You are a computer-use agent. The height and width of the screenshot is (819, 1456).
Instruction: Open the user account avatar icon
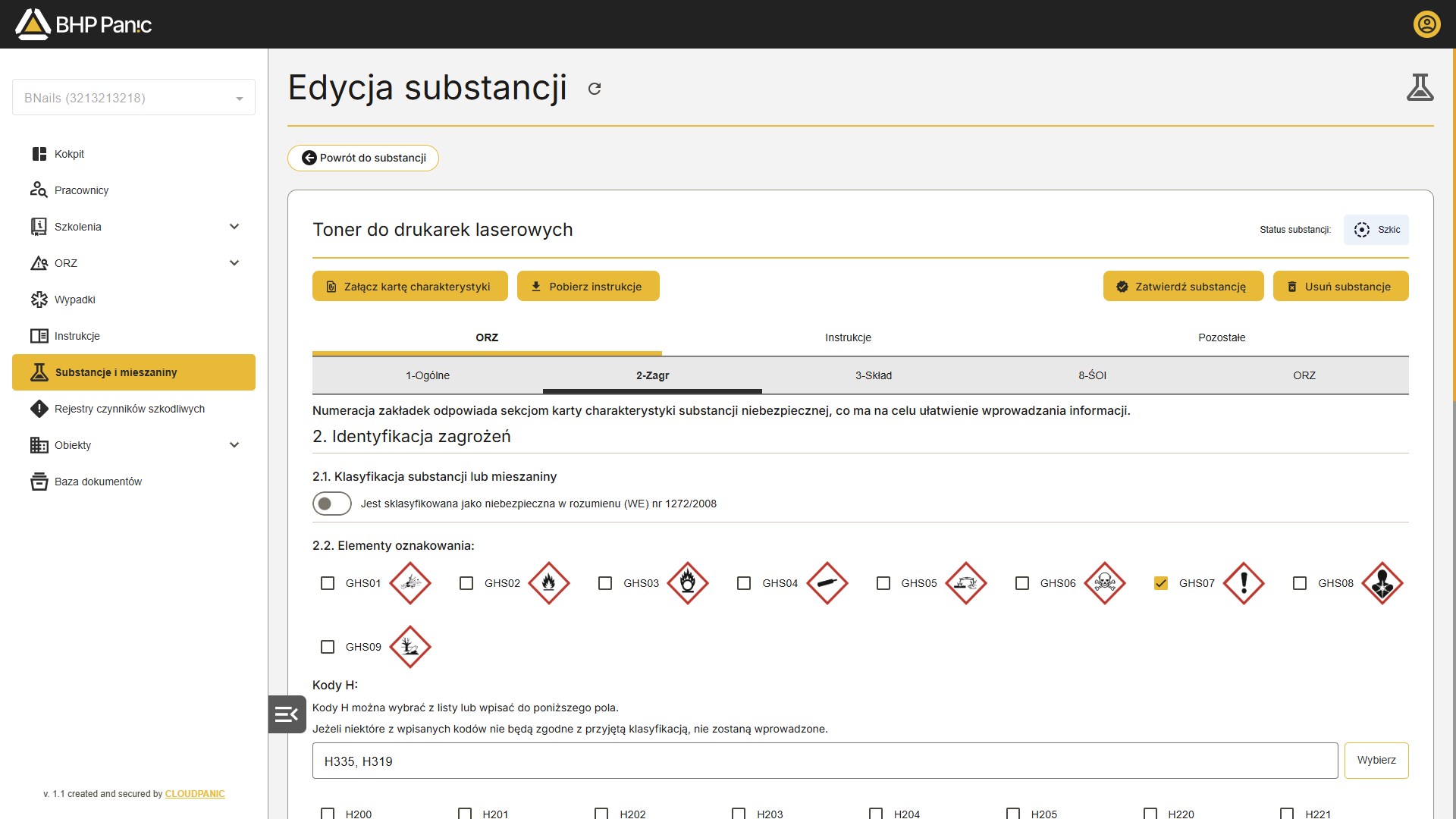(x=1426, y=24)
